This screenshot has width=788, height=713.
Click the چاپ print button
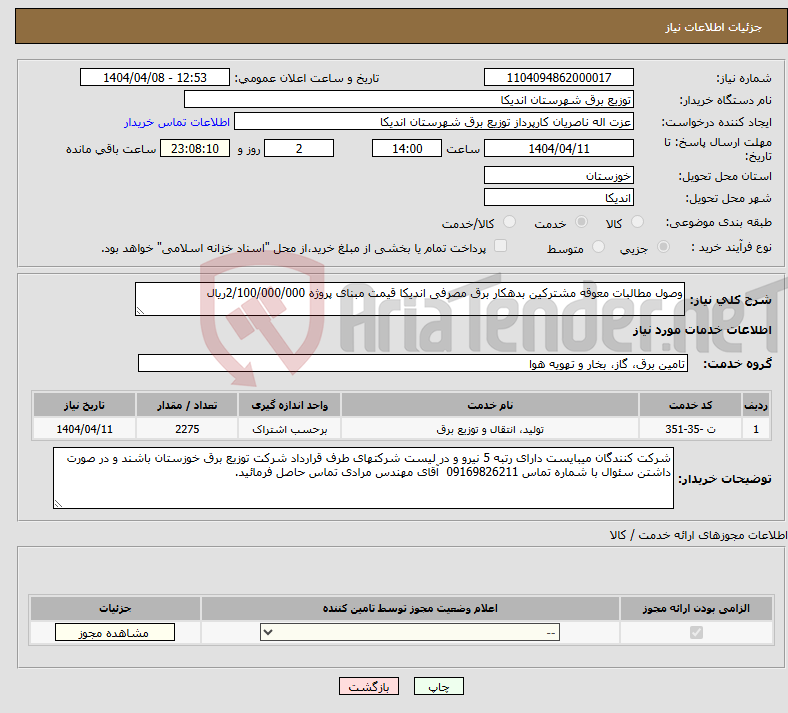coord(439,686)
